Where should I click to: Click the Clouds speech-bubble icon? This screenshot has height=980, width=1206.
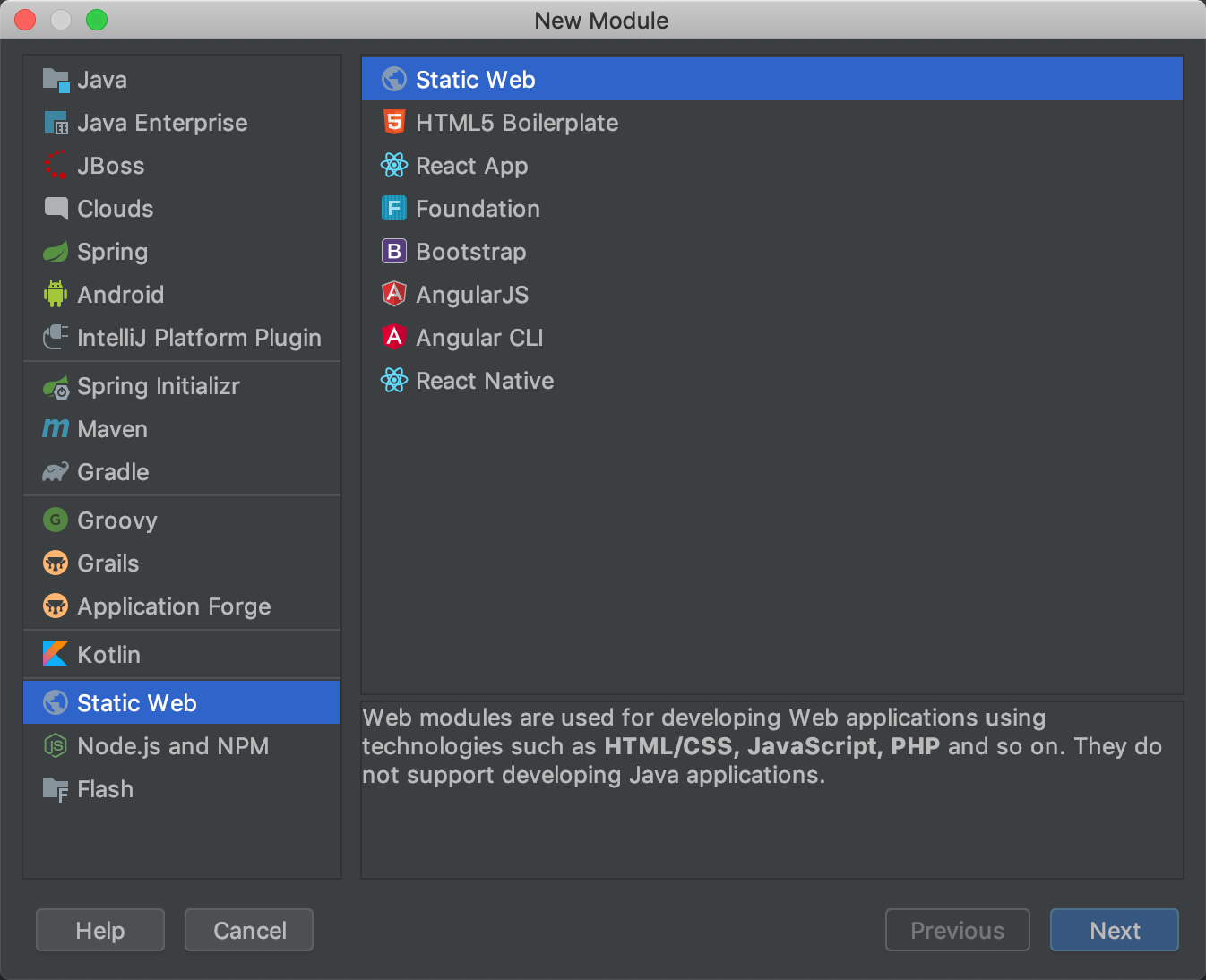point(56,209)
